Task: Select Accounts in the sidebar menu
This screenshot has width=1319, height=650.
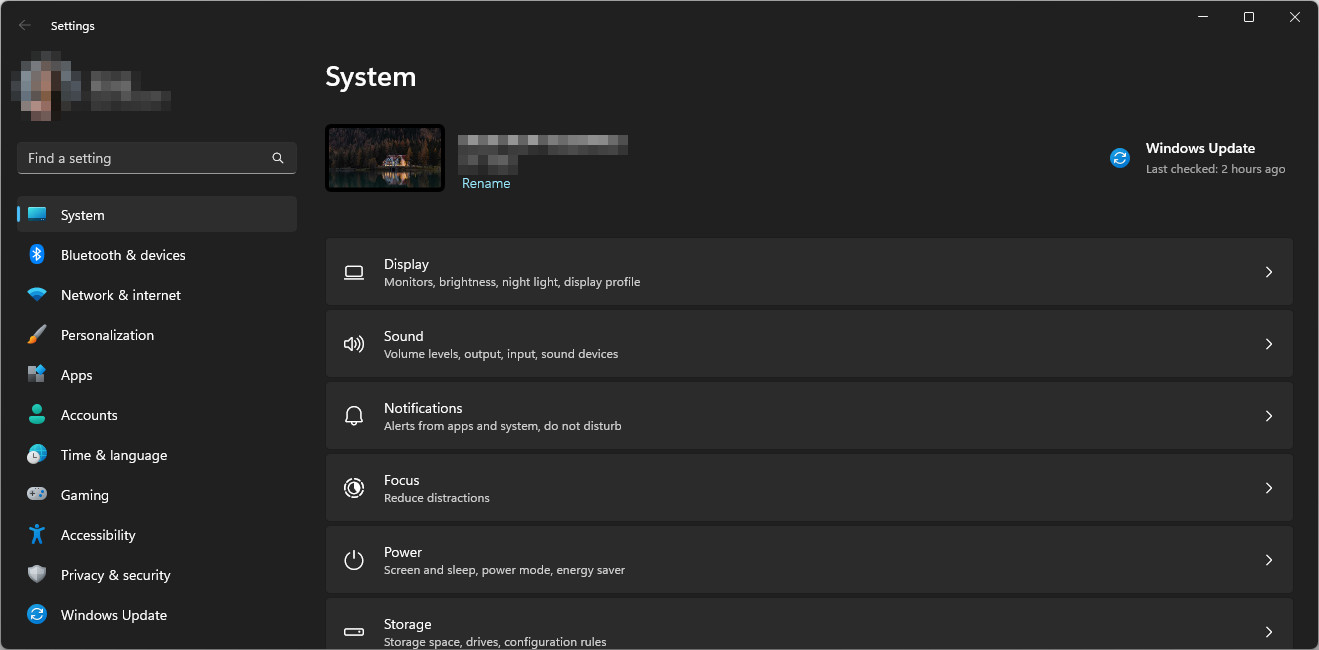Action: point(89,415)
